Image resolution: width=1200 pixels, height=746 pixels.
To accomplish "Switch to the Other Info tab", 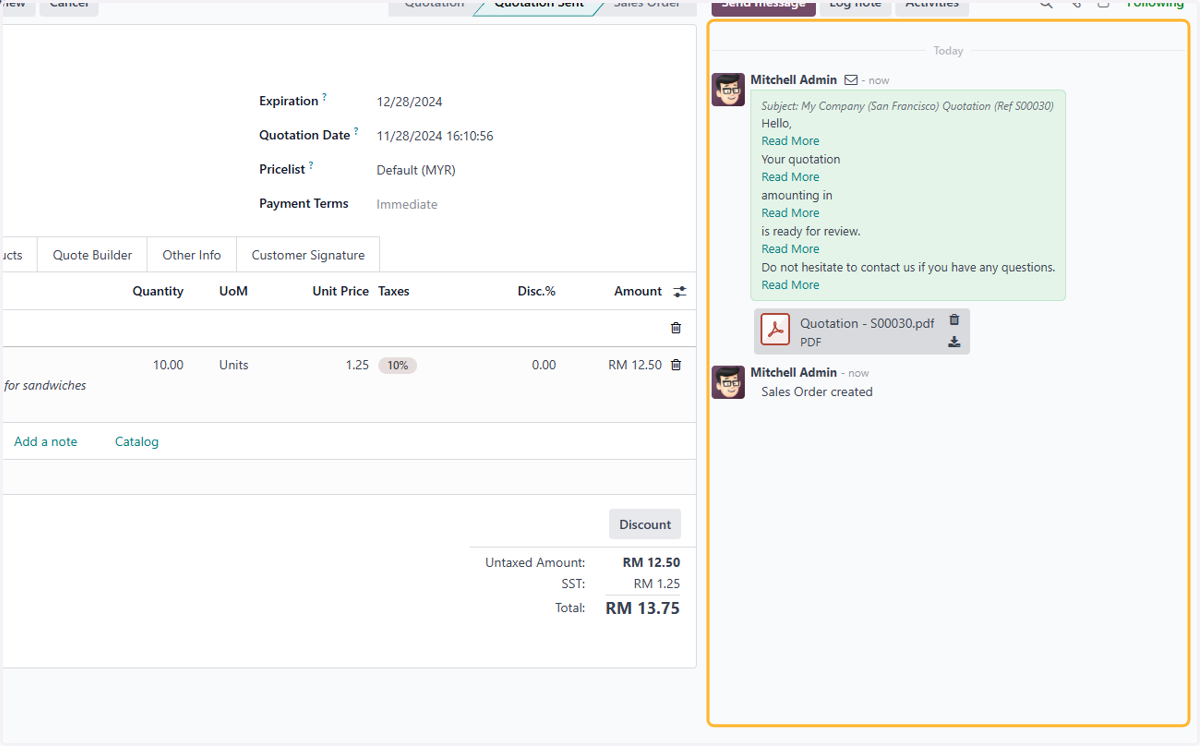I will 192,255.
